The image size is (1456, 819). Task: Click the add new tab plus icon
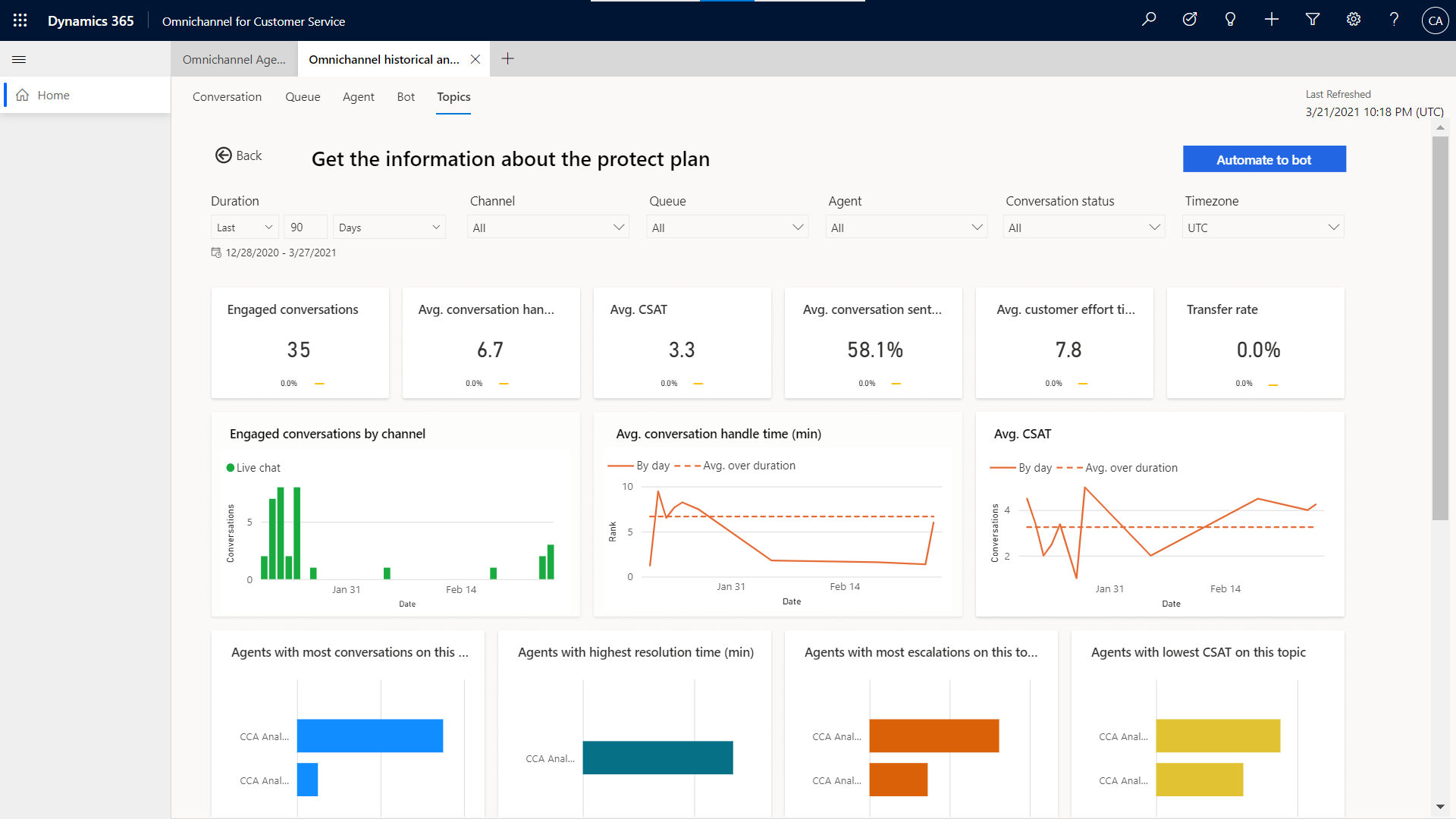pyautogui.click(x=508, y=59)
